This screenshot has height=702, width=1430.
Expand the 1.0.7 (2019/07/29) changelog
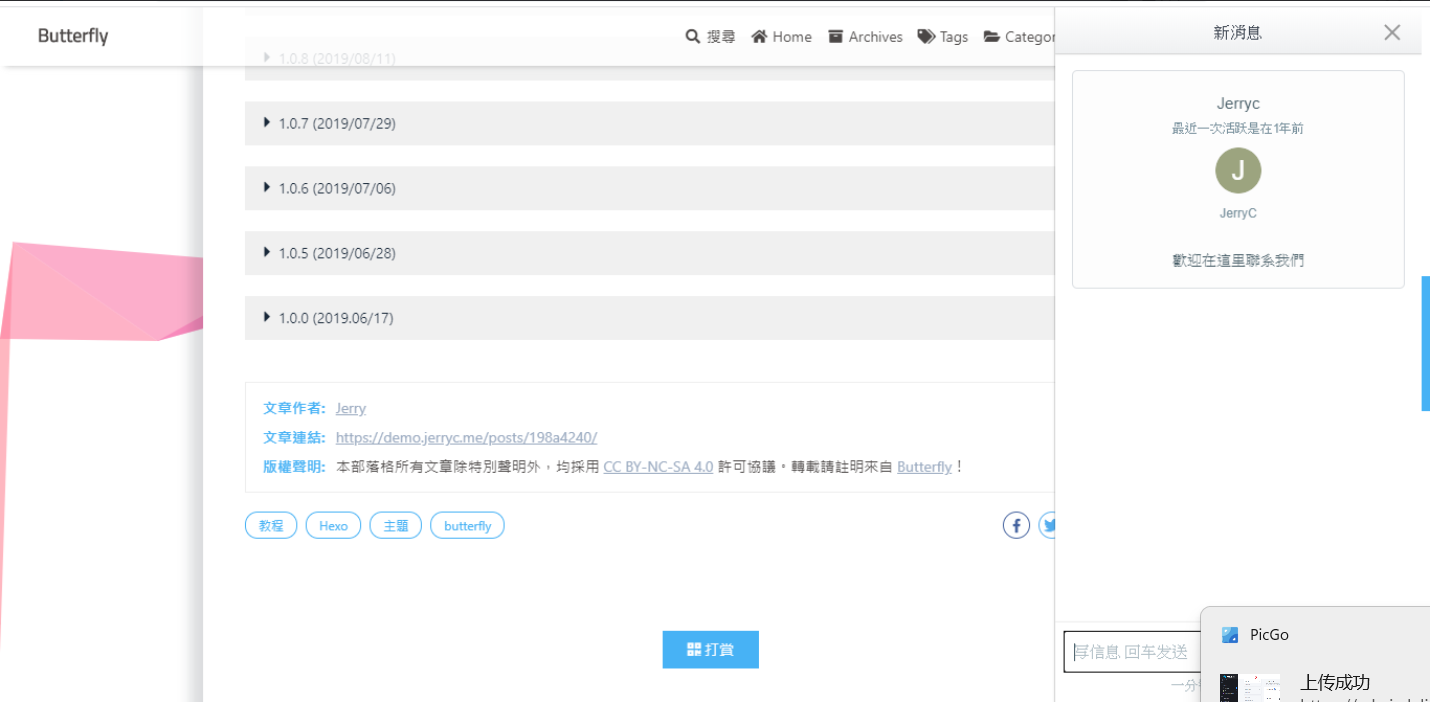[650, 123]
